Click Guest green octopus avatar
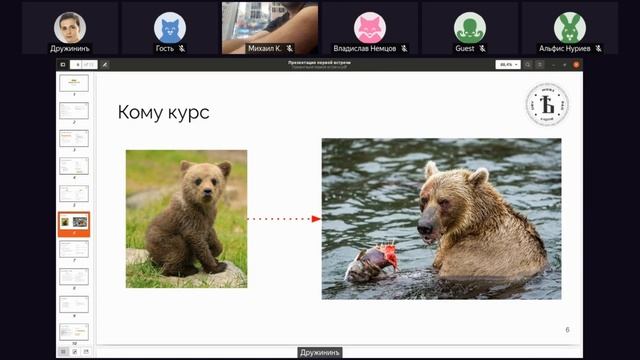This screenshot has height=360, width=640. point(470,27)
